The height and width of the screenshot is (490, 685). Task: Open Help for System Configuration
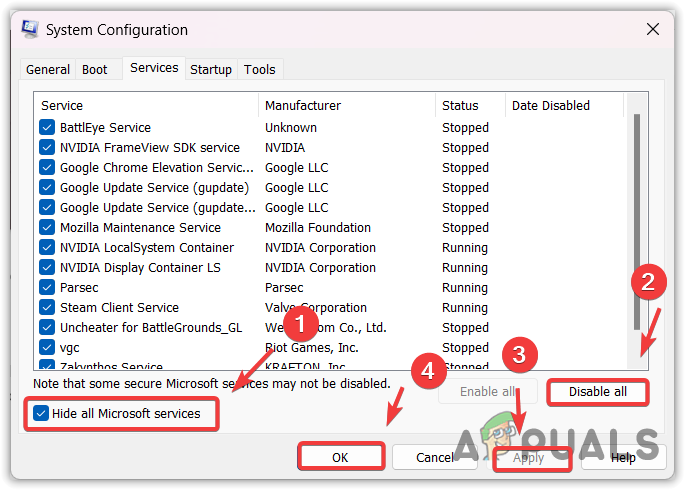tap(623, 457)
